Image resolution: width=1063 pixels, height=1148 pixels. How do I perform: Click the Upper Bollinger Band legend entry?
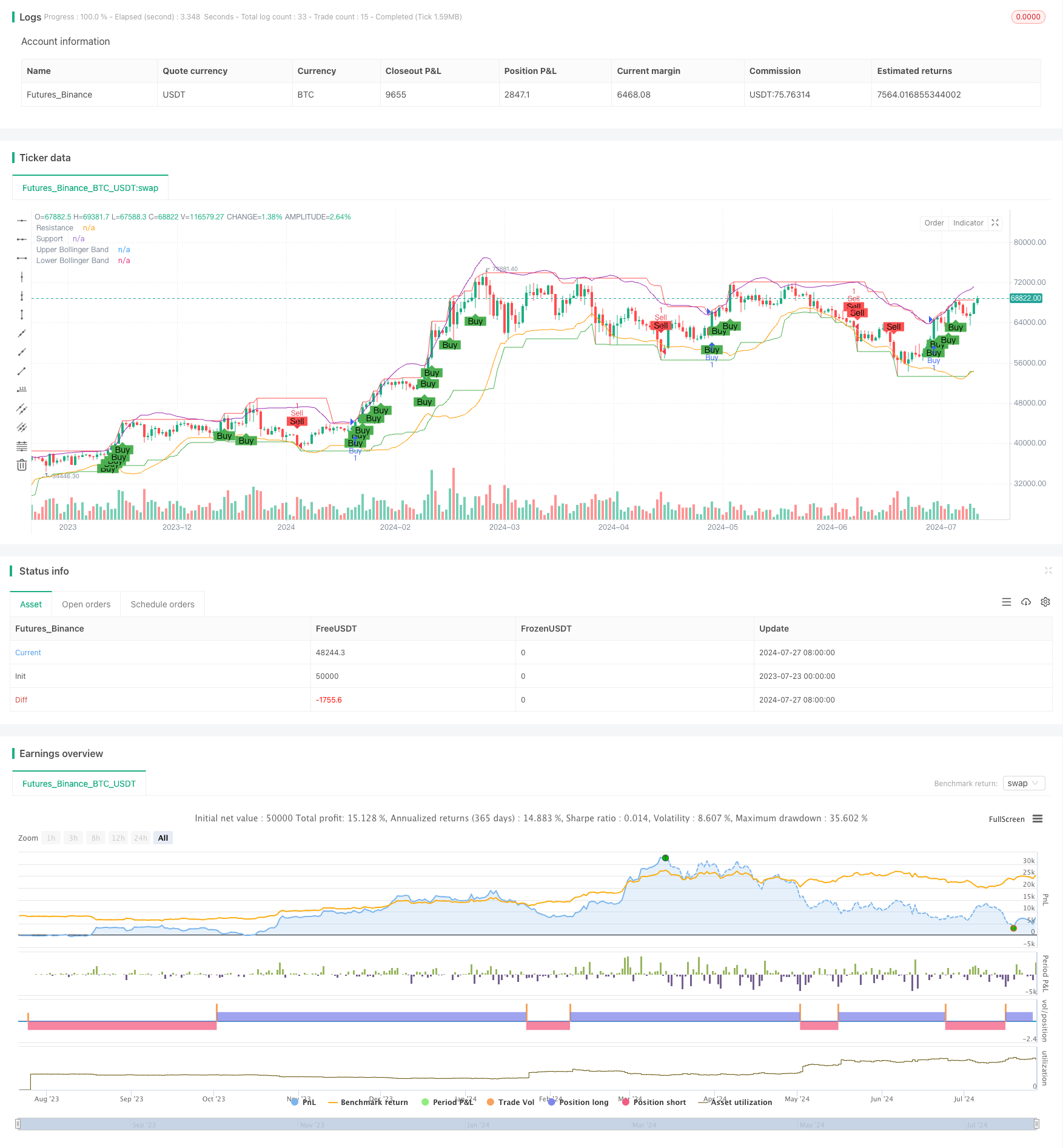pos(83,250)
